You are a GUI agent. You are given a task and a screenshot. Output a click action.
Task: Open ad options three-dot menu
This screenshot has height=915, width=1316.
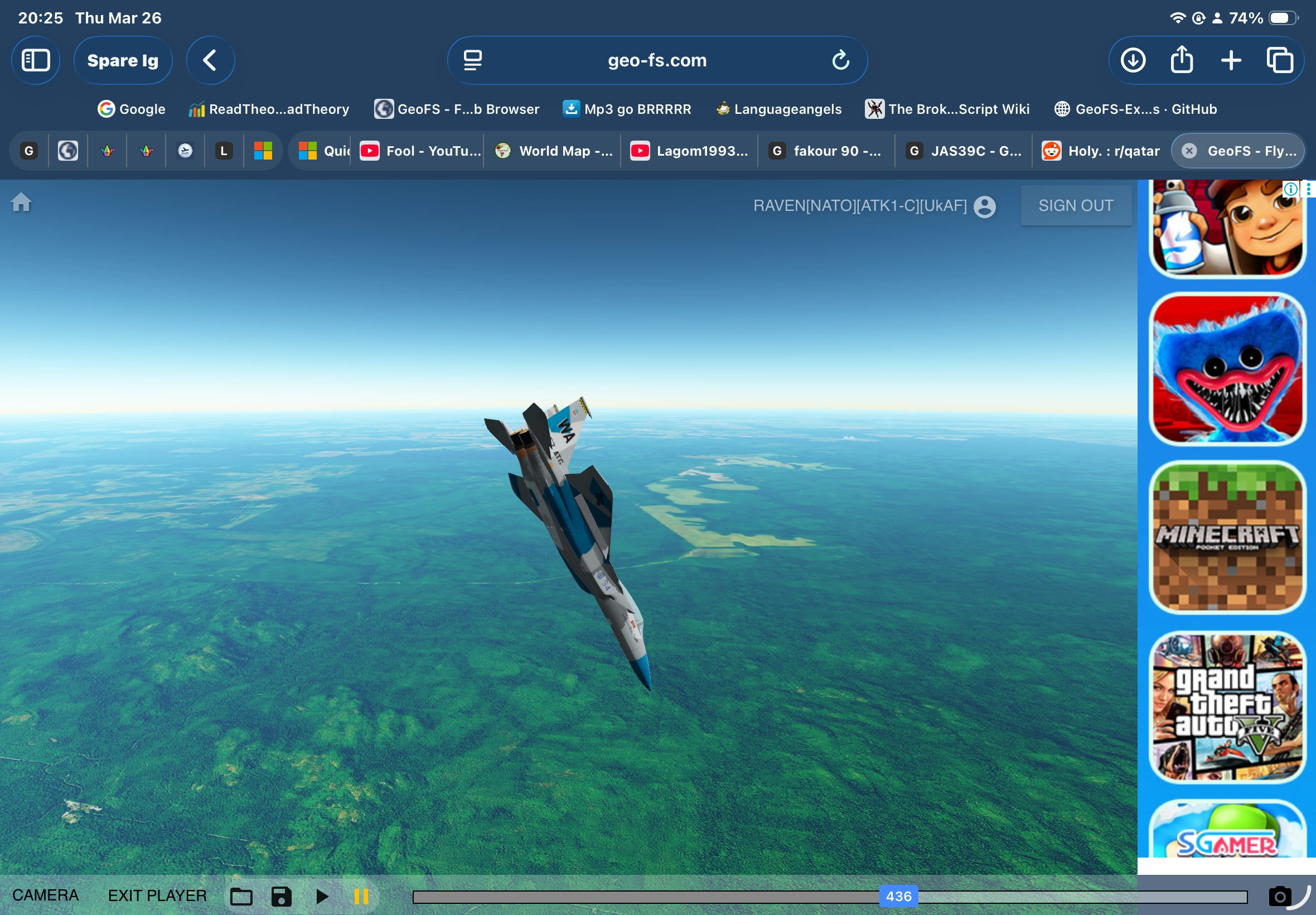(x=1309, y=189)
